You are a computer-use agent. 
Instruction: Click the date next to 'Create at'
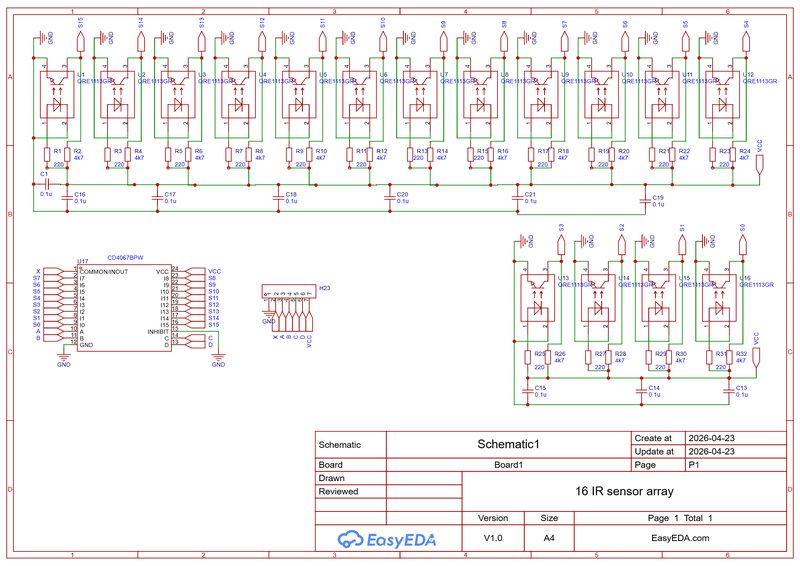point(712,438)
